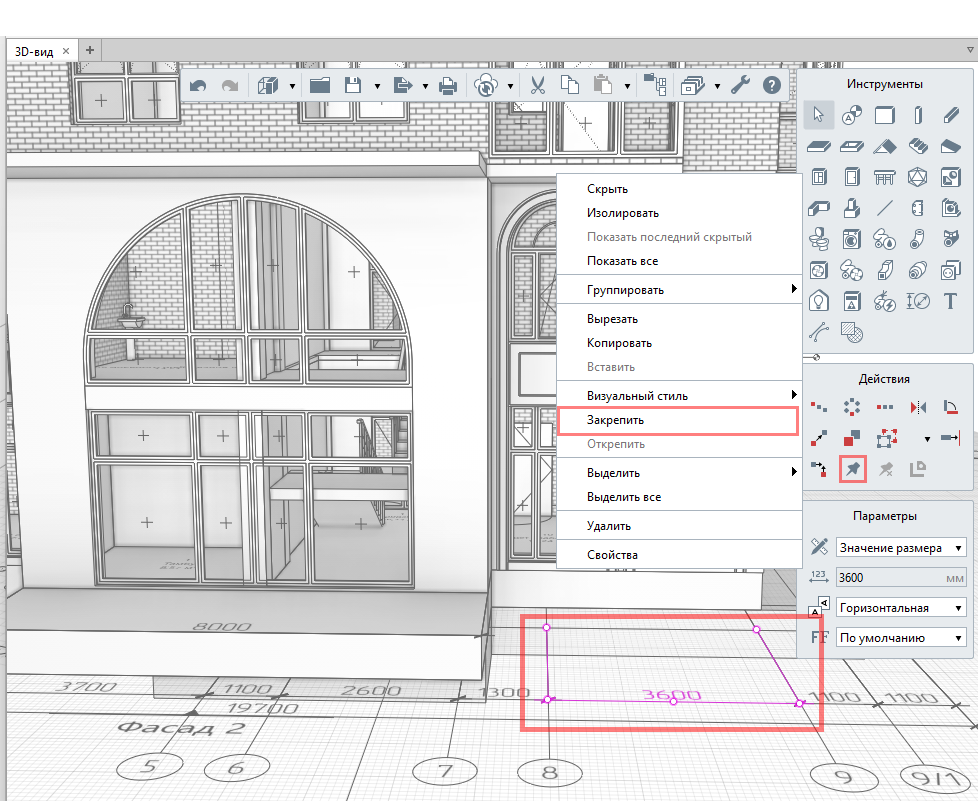
Task: Open the Горизонтальная orientation dropdown
Action: [x=902, y=608]
